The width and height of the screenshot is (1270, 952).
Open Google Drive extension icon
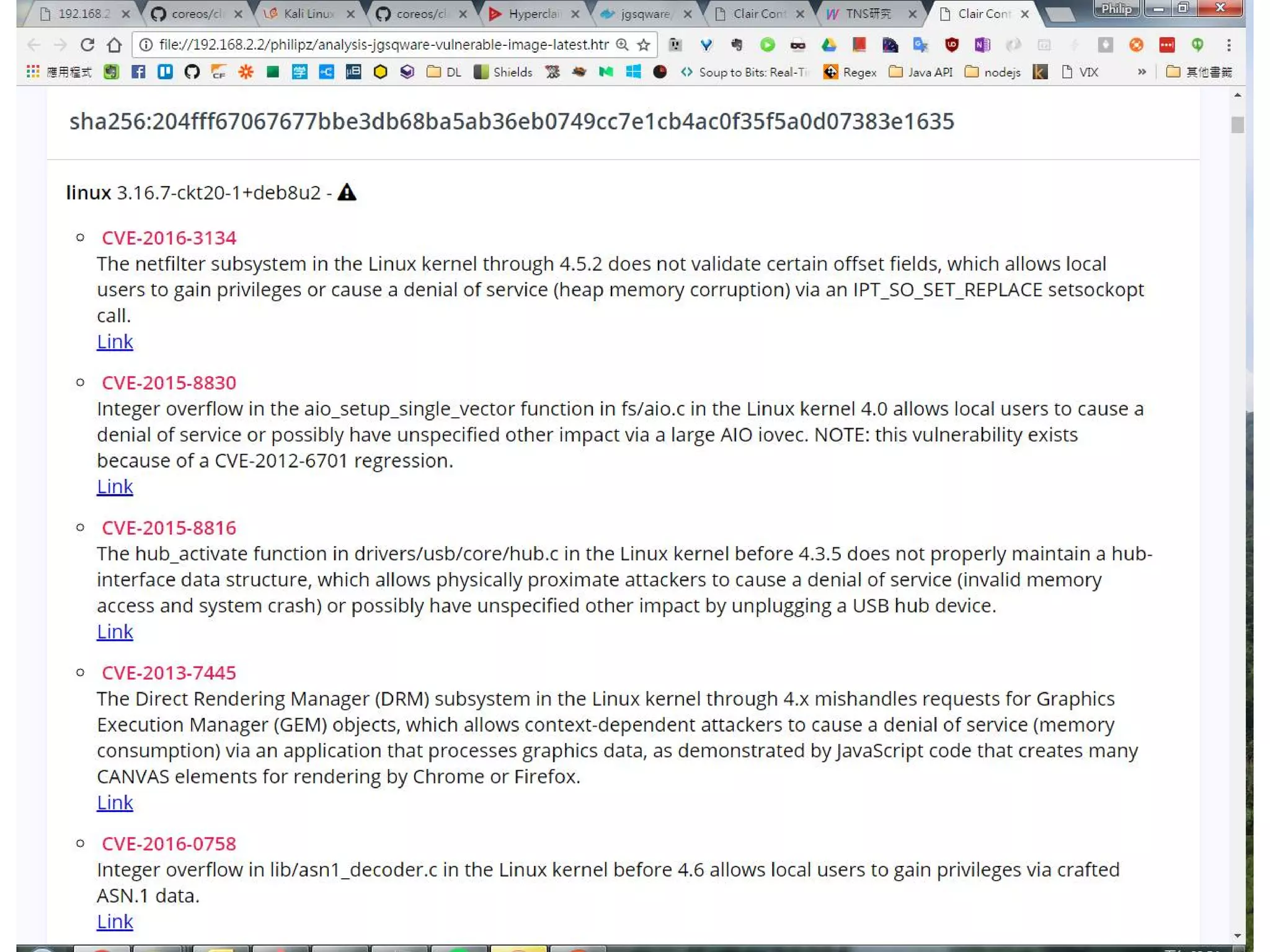(x=828, y=45)
